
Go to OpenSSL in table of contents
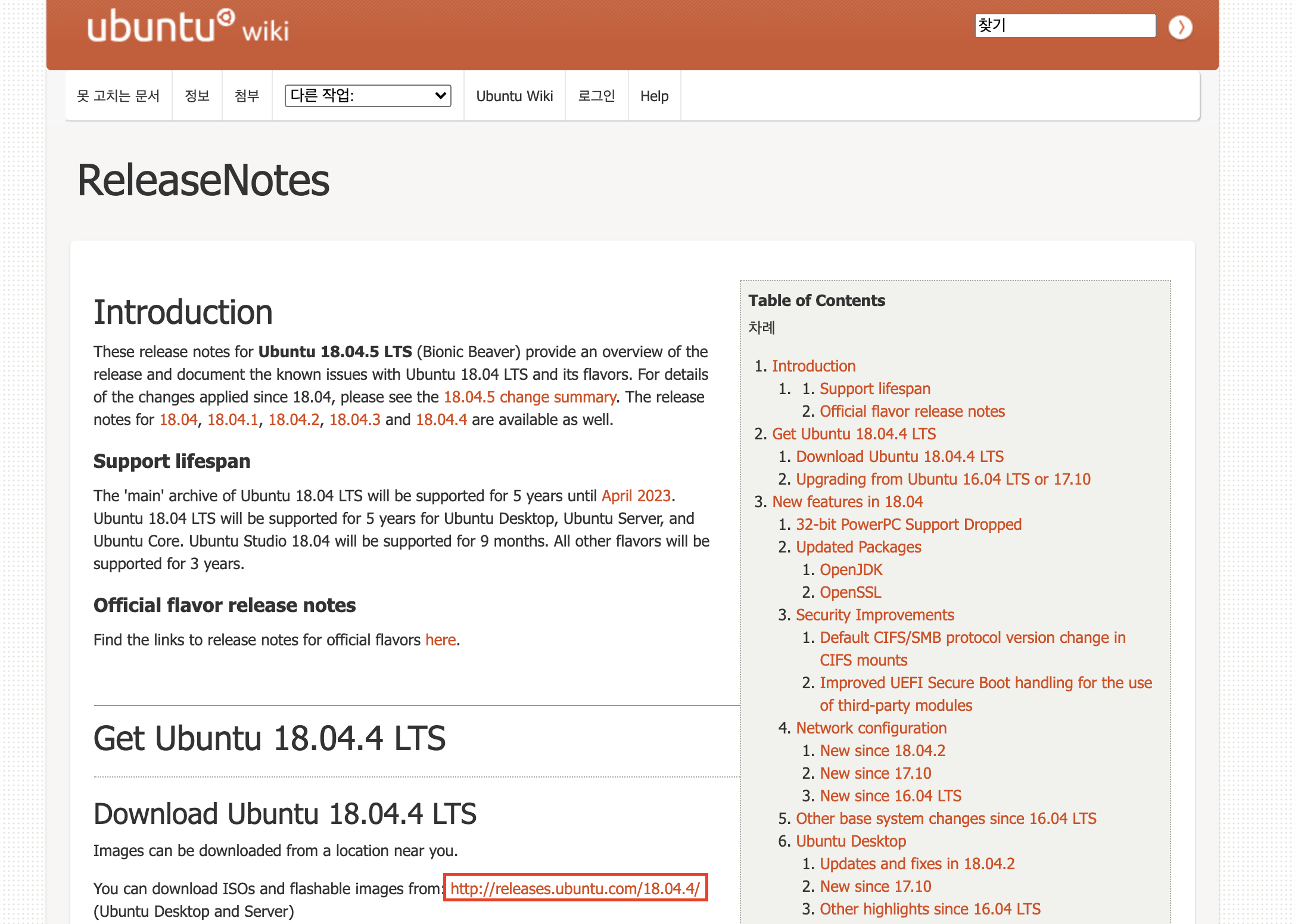click(x=850, y=592)
